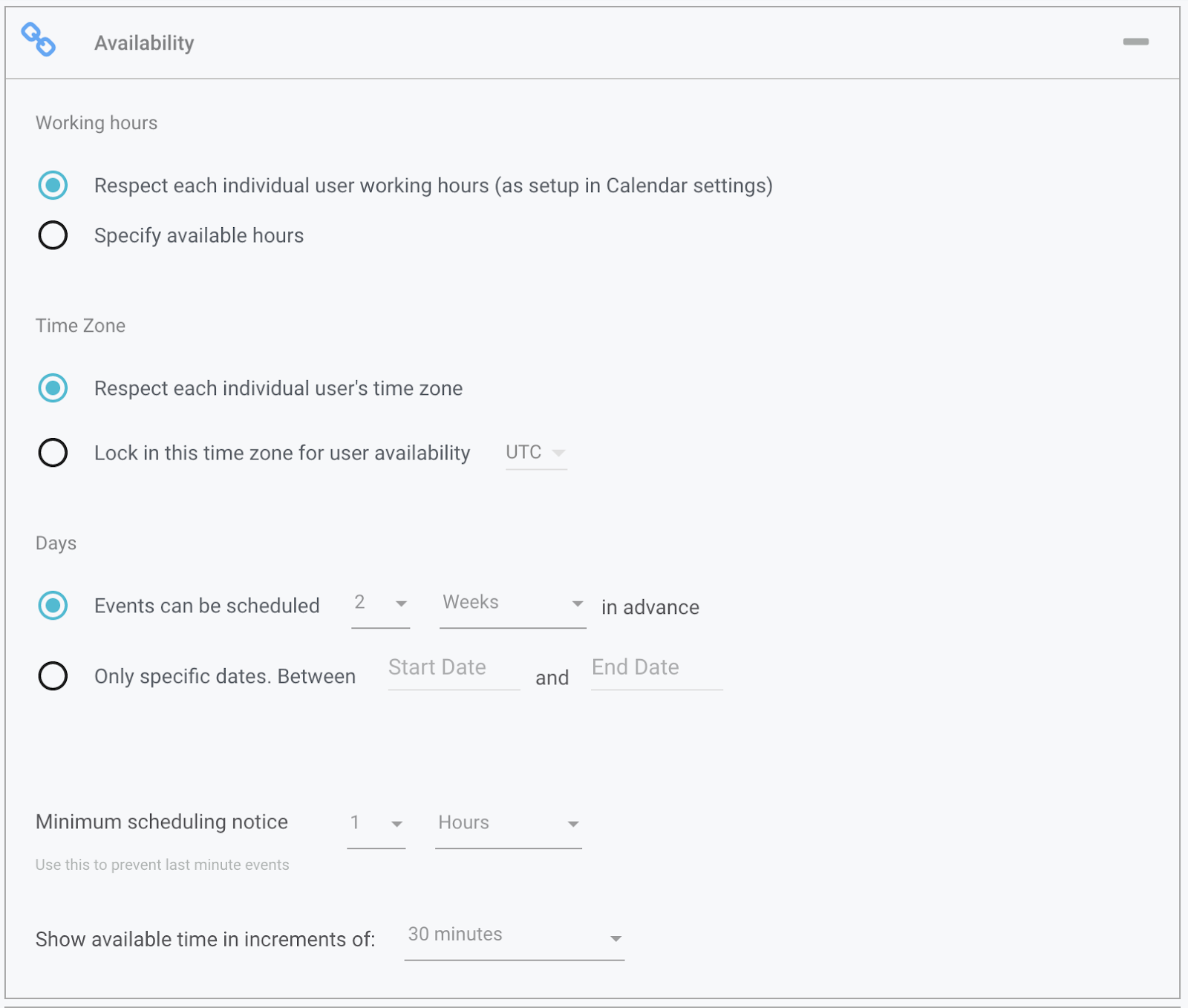
Task: Click the 'Working hours' section heading
Action: click(96, 122)
